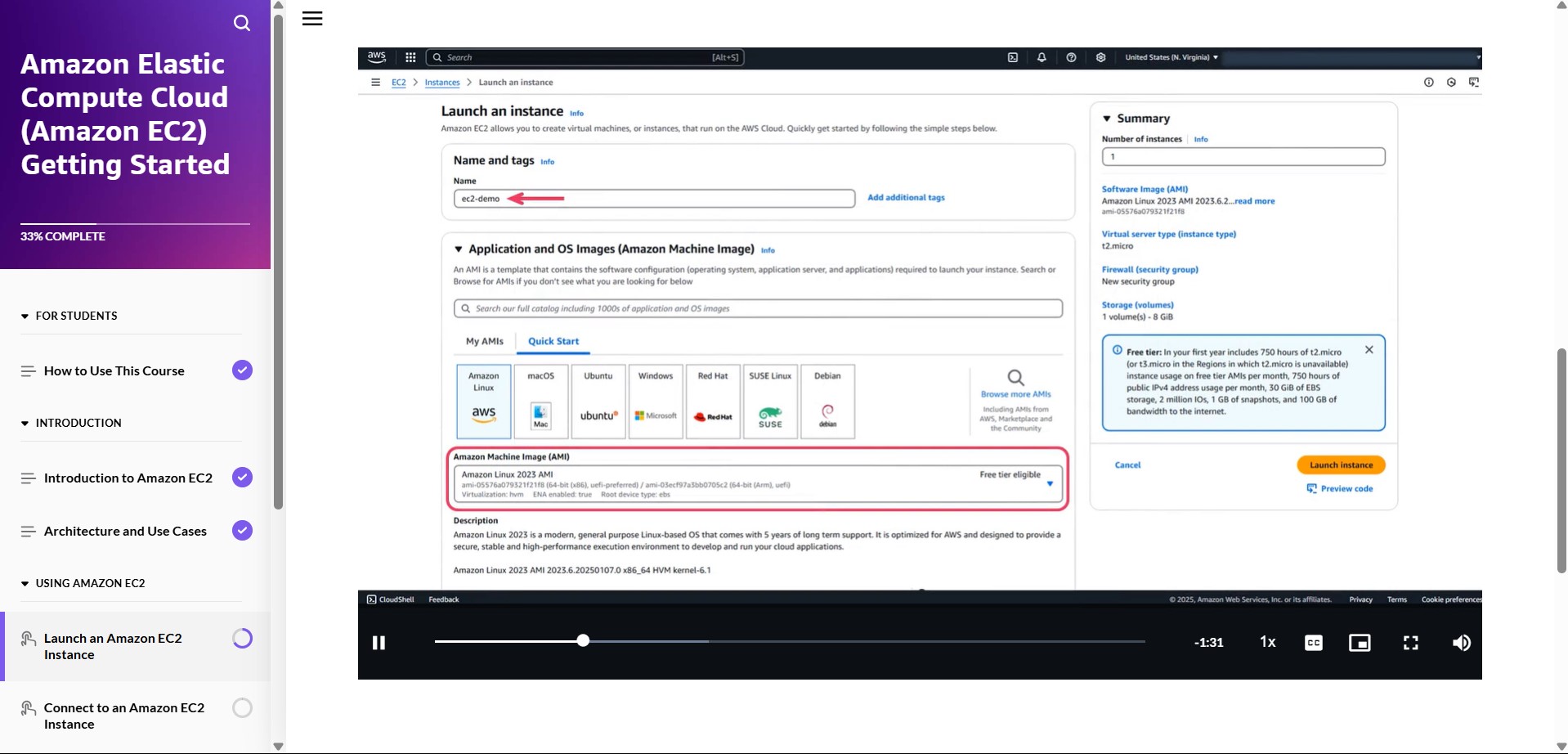The height and width of the screenshot is (754, 1568).
Task: Click the -1:31 remaining time display
Action: pyautogui.click(x=1209, y=643)
